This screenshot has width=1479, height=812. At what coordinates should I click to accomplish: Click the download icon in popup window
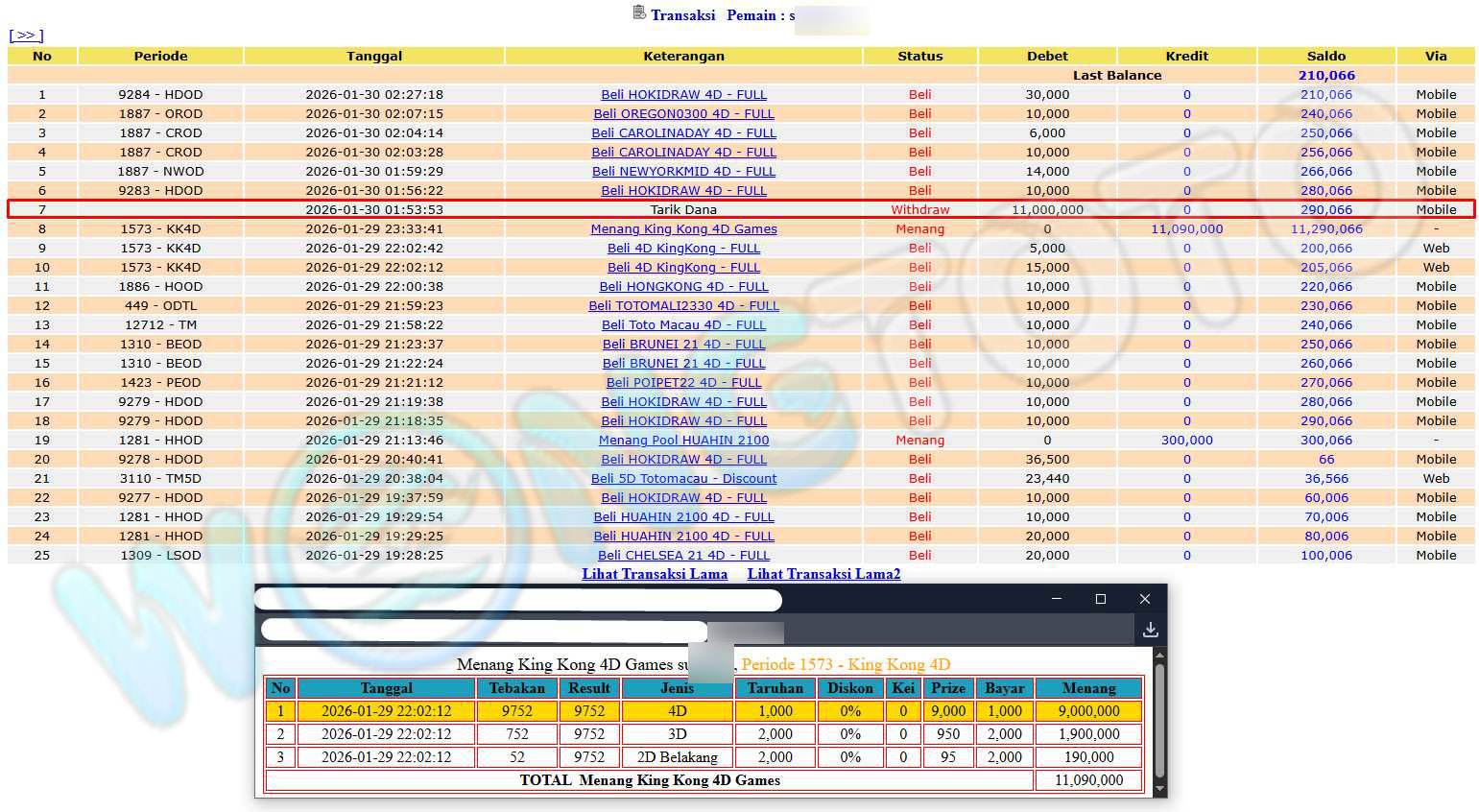(x=1150, y=630)
